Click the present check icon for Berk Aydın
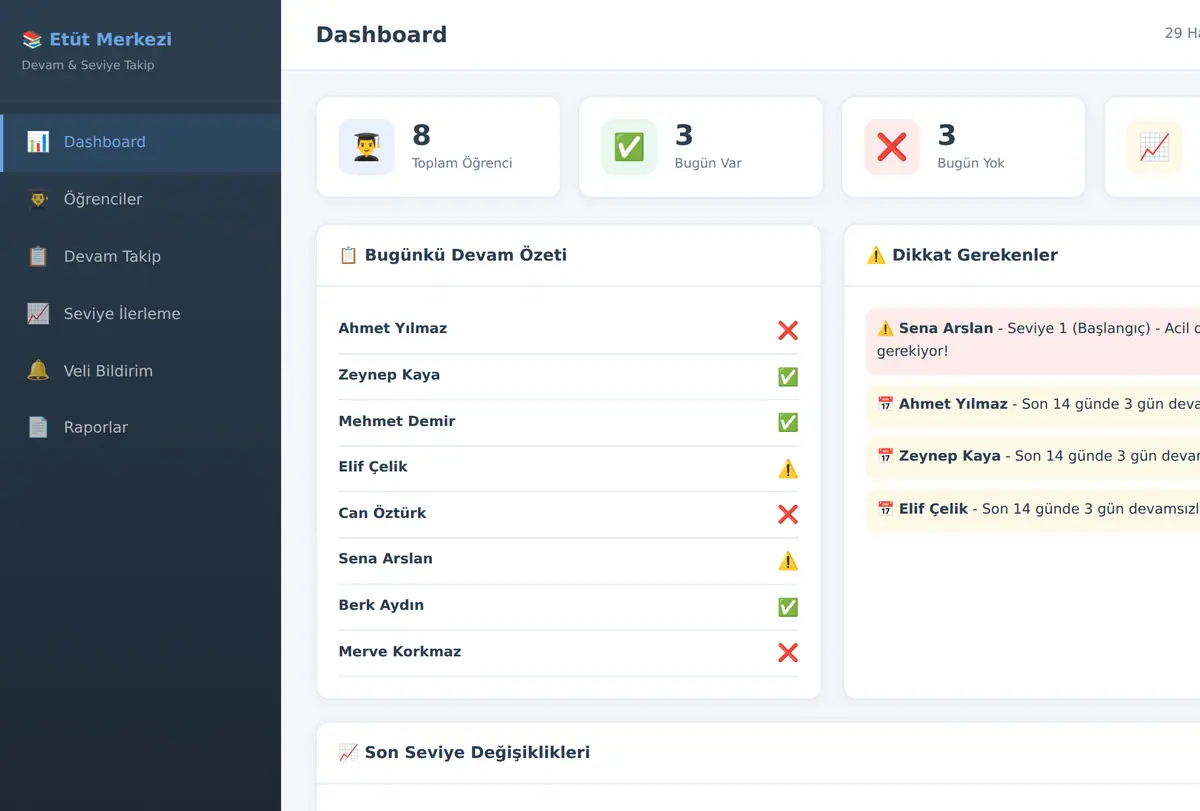This screenshot has height=811, width=1200. pyautogui.click(x=788, y=606)
